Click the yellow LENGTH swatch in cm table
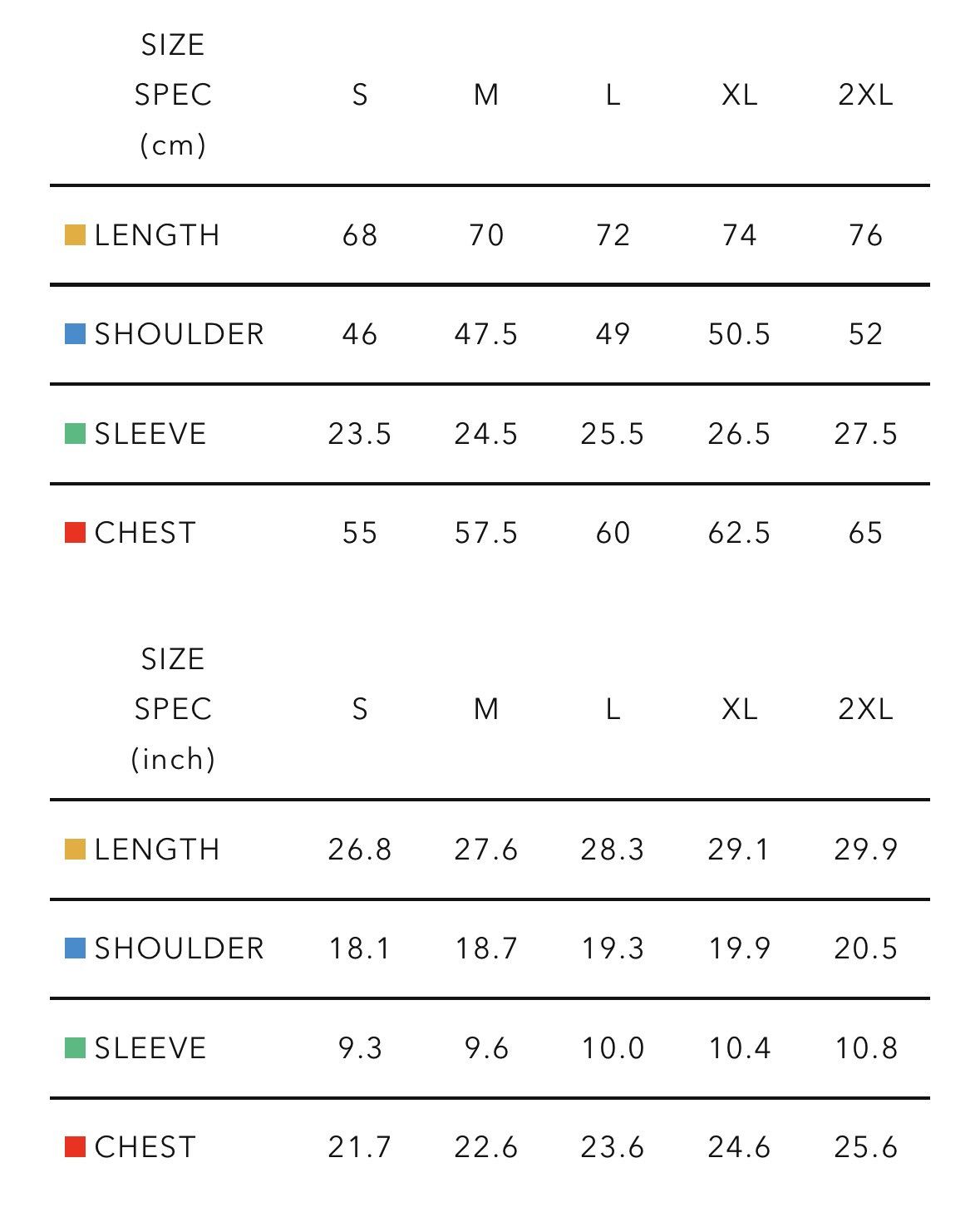The image size is (980, 1207). click(75, 235)
